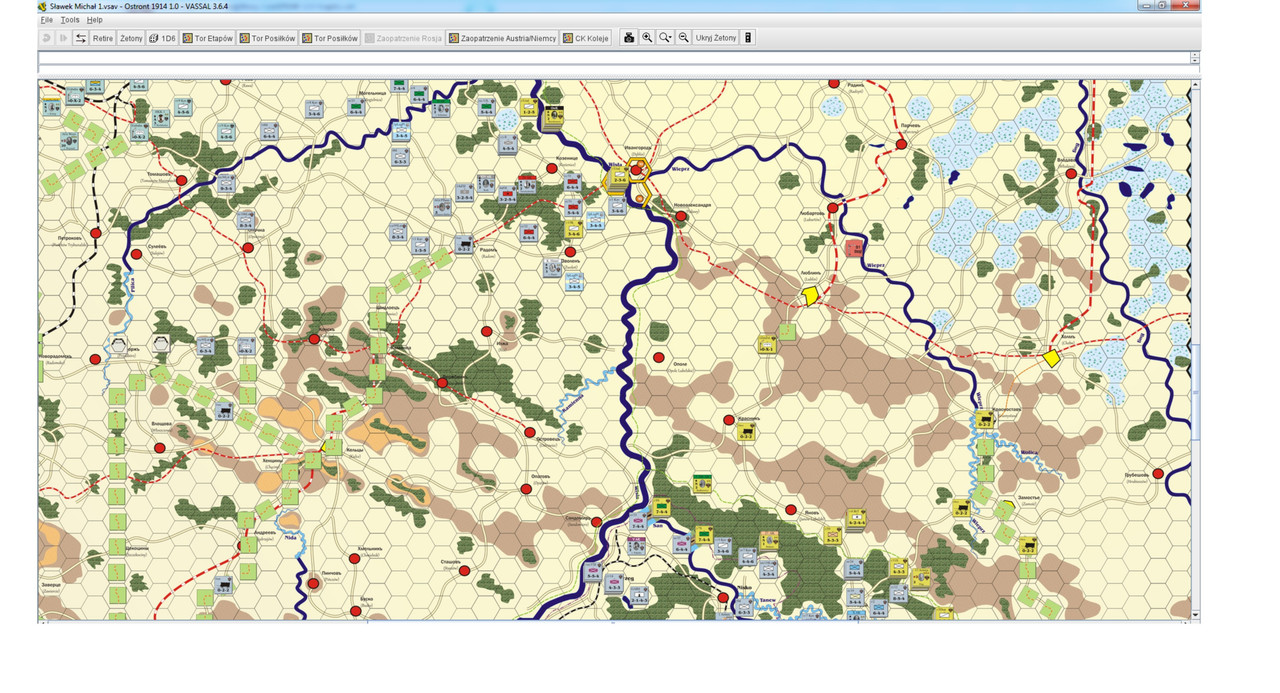Open the zoom level dropdown magnifier
This screenshot has width=1280, height=693.
(665, 38)
